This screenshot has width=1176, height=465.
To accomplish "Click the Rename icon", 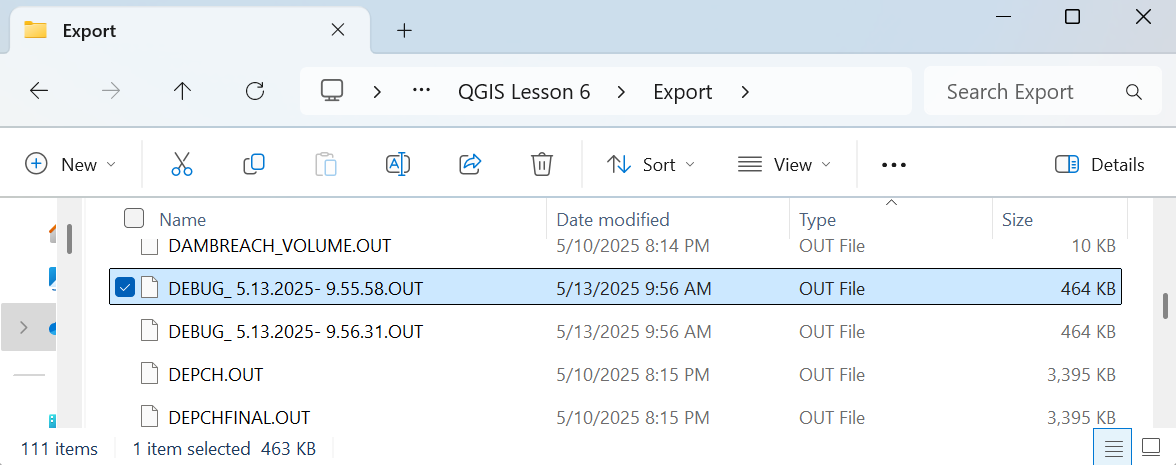I will (398, 164).
